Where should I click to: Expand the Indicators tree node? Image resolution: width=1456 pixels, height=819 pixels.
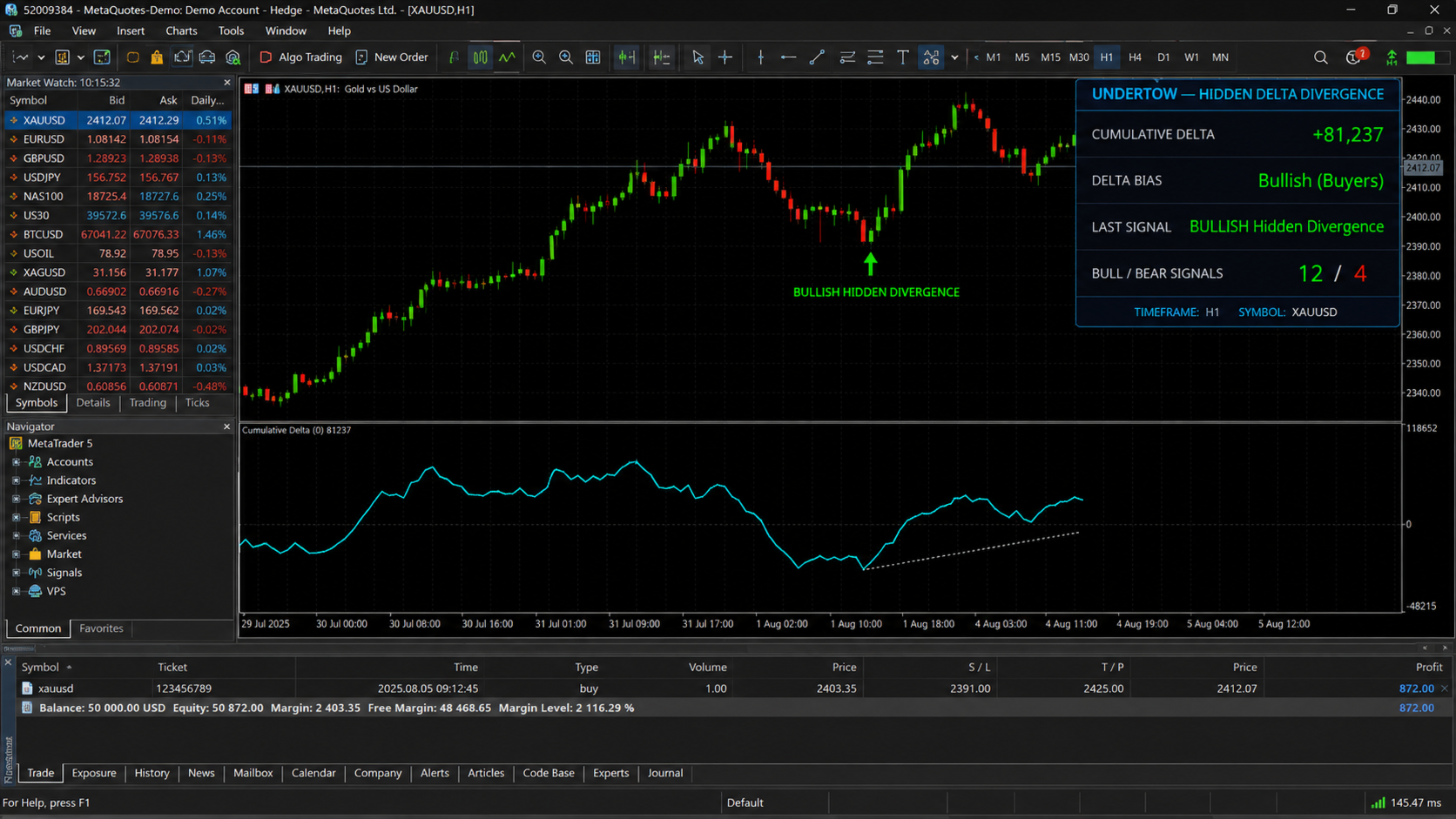[16, 480]
